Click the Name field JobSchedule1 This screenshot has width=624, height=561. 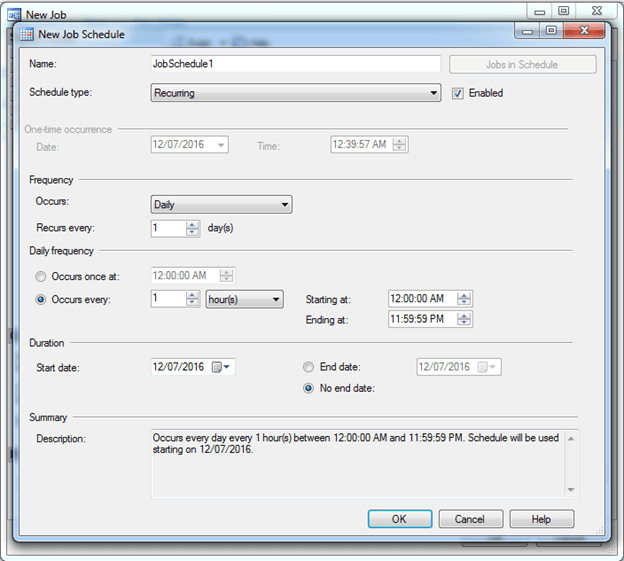tap(296, 64)
